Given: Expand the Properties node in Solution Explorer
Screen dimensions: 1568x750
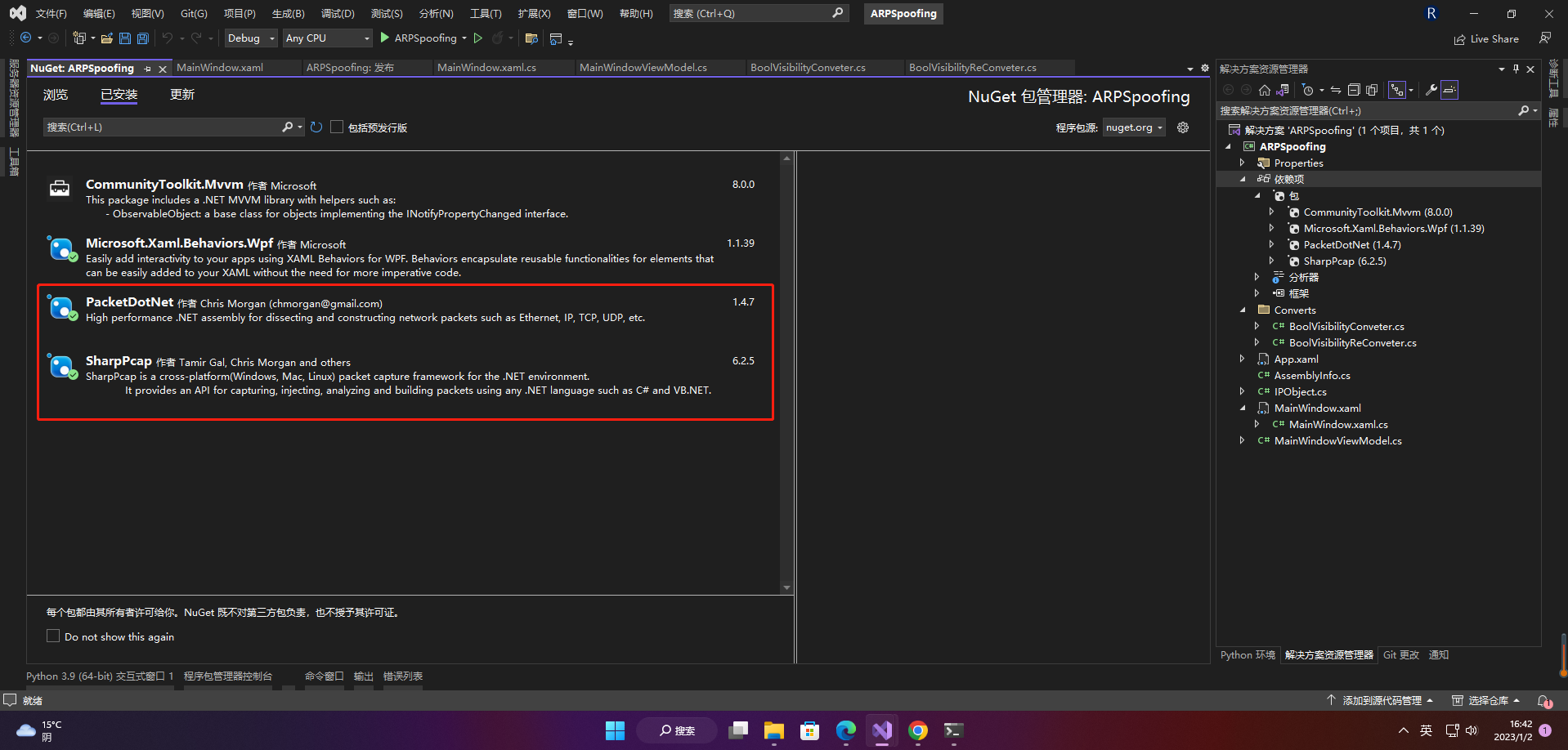Looking at the screenshot, I should click(1243, 163).
